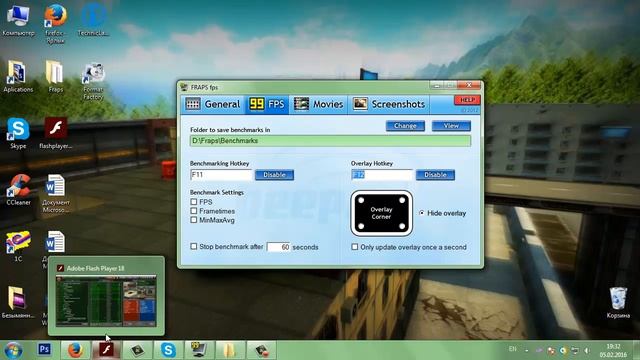Click the film icon on the Movies tab
This screenshot has width=640, height=360.
(x=301, y=104)
